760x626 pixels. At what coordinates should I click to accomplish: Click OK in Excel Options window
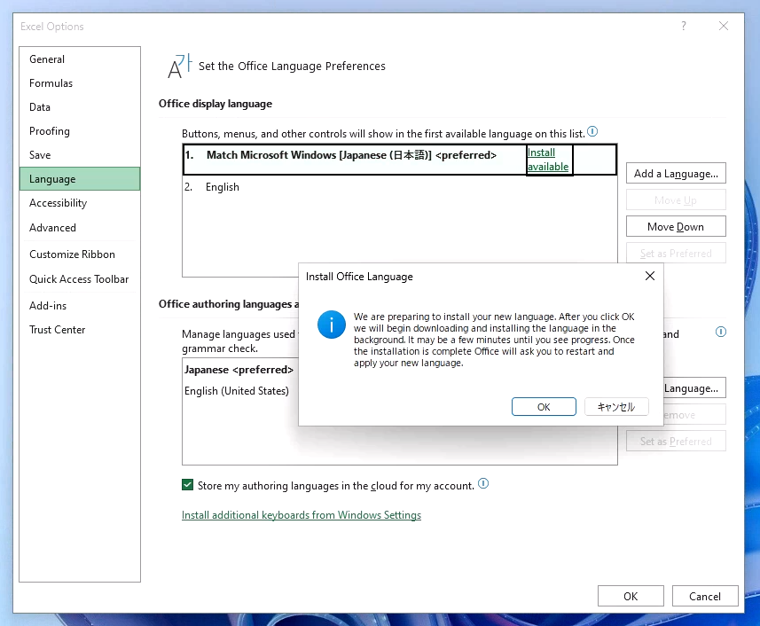(x=631, y=596)
